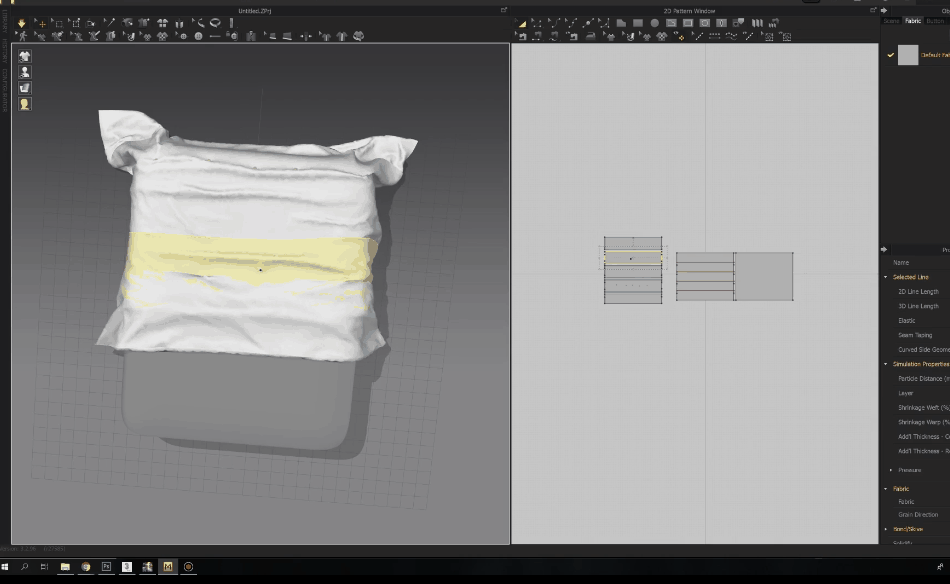This screenshot has height=584, width=950.
Task: Select the Polygon pattern tool in 2D toolbar
Action: (621, 23)
